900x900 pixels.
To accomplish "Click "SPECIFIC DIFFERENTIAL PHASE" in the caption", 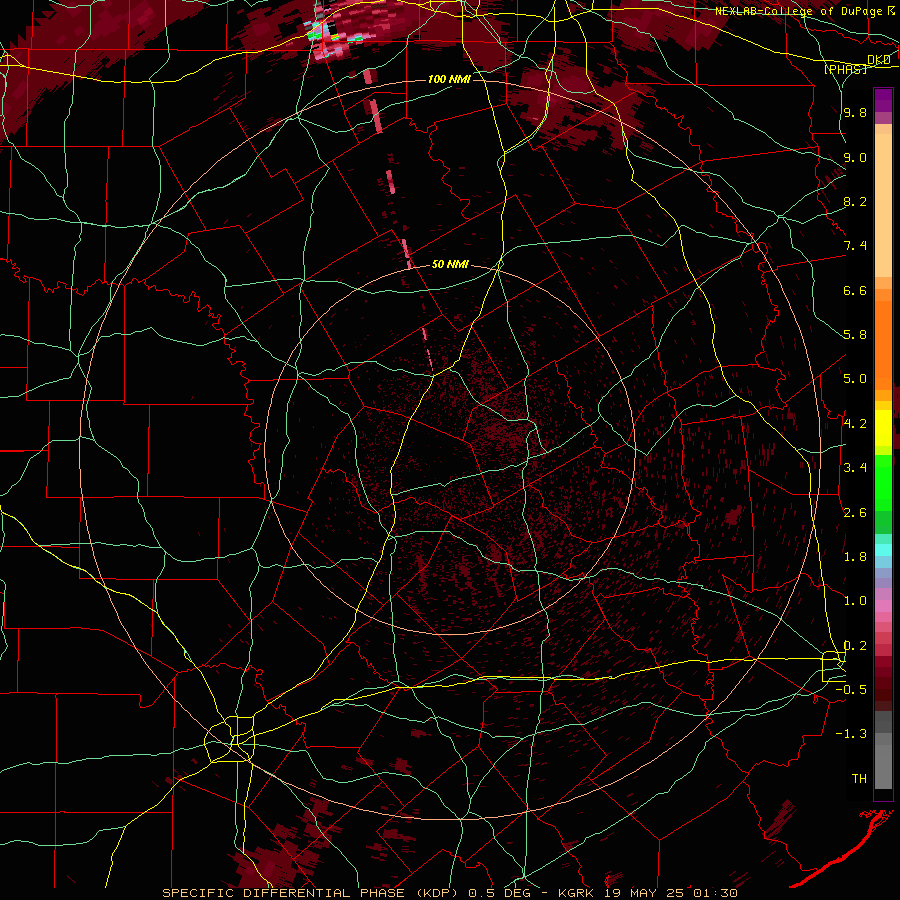I will pos(284,893).
